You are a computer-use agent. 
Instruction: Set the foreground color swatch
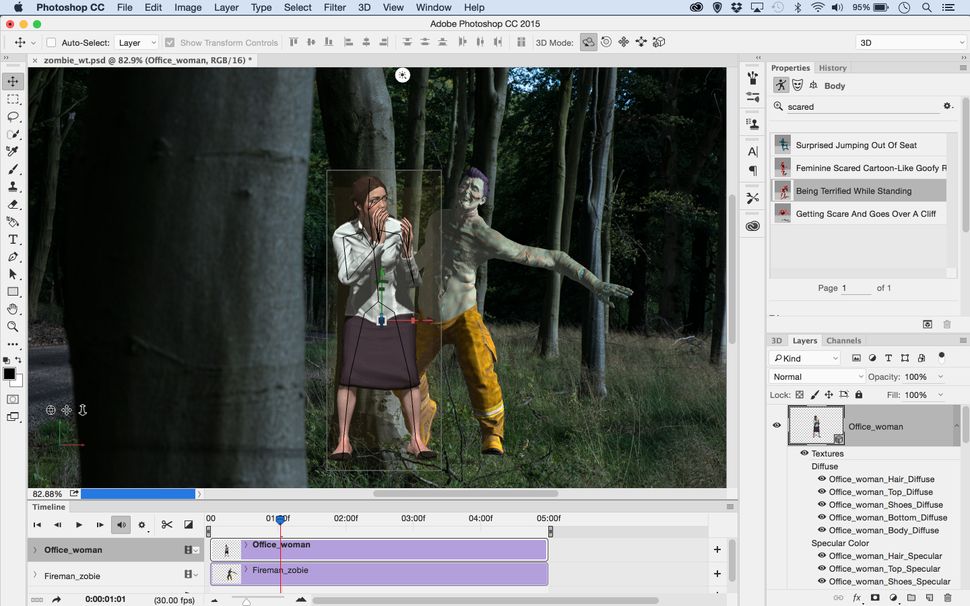tap(9, 372)
